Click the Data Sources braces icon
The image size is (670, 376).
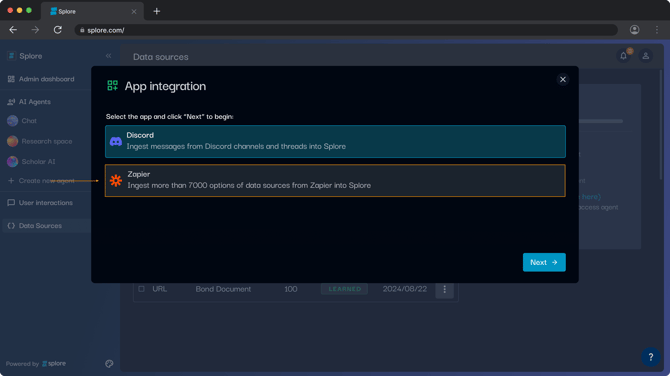[x=11, y=226]
